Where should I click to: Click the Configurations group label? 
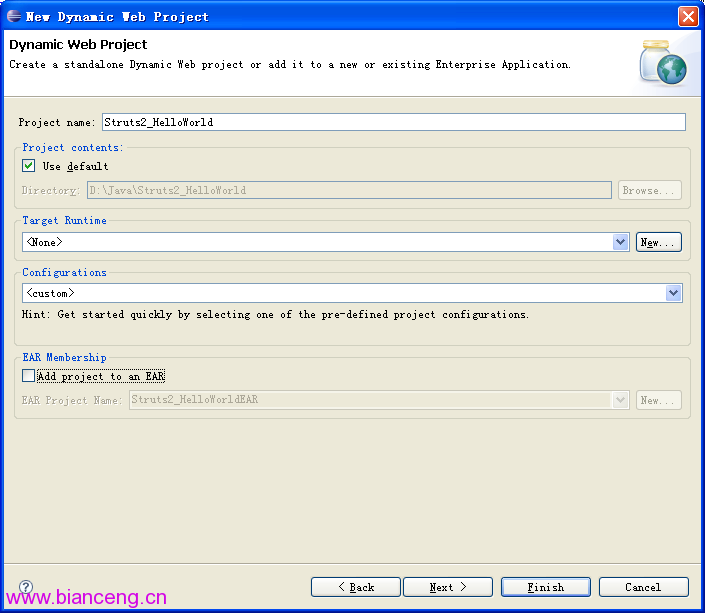pos(64,273)
